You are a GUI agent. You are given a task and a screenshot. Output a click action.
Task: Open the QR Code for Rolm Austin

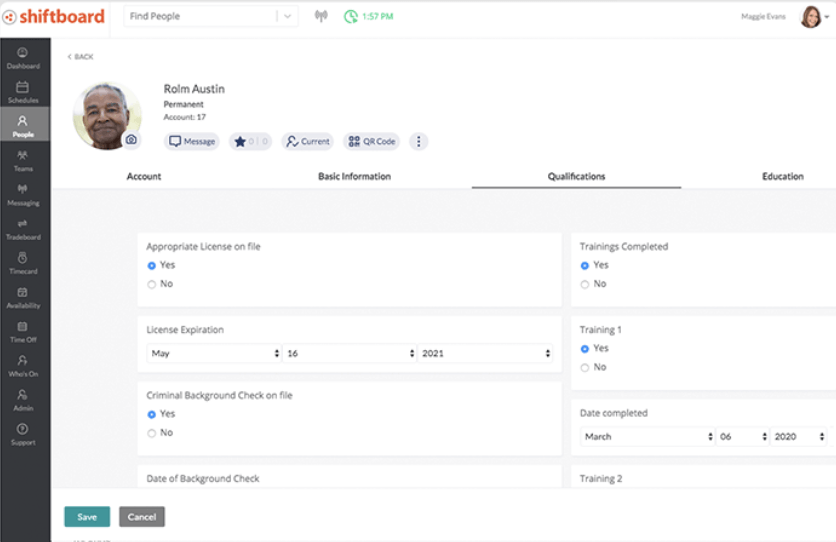371,142
